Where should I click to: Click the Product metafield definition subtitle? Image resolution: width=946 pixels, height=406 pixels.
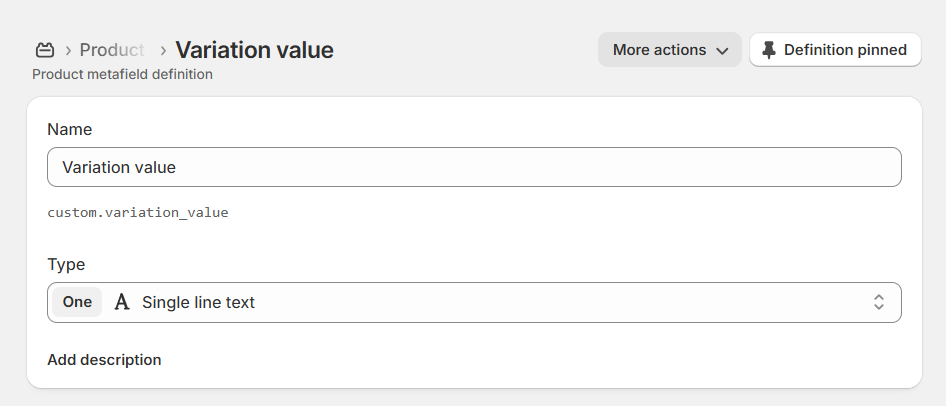[x=122, y=74]
